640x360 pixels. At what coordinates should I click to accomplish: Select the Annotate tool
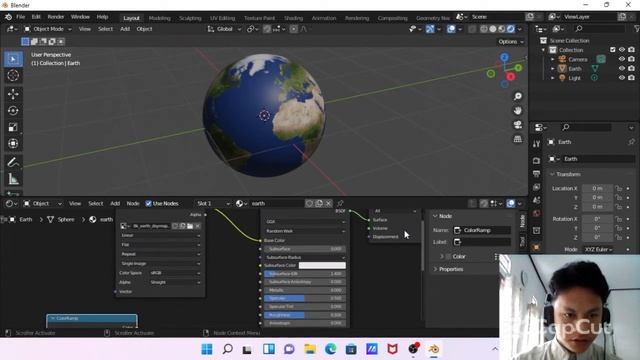tap(13, 162)
